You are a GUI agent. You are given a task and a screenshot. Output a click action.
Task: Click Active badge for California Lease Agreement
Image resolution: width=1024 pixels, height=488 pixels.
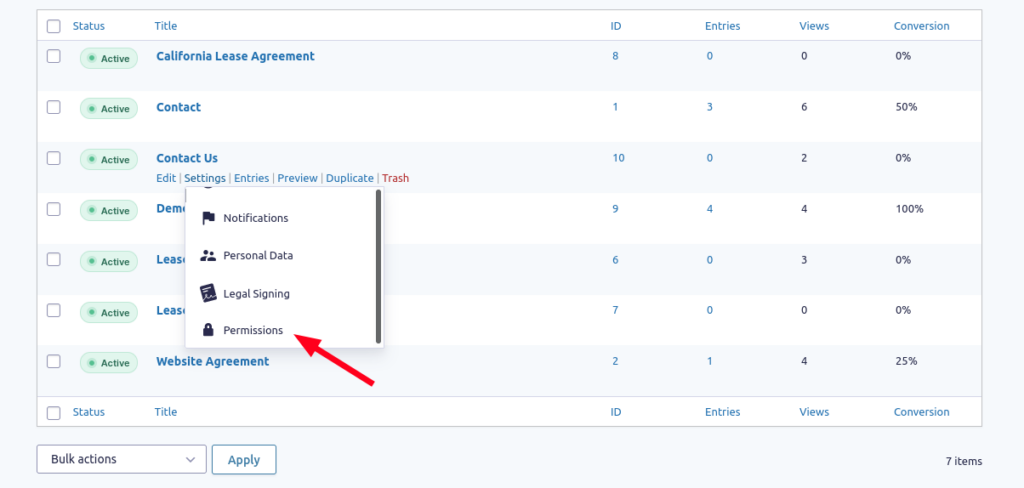[x=109, y=58]
